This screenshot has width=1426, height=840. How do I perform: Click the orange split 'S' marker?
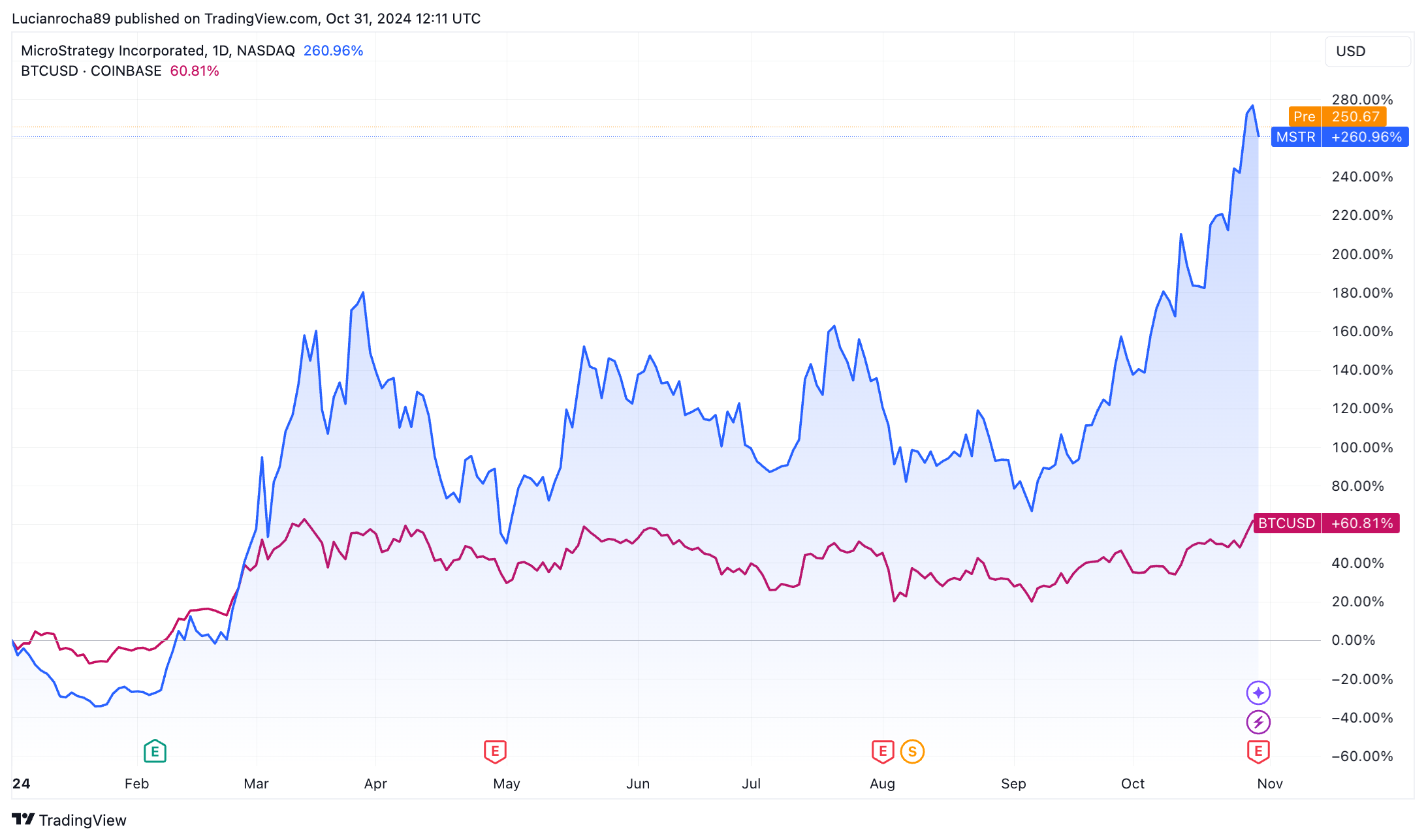point(912,752)
